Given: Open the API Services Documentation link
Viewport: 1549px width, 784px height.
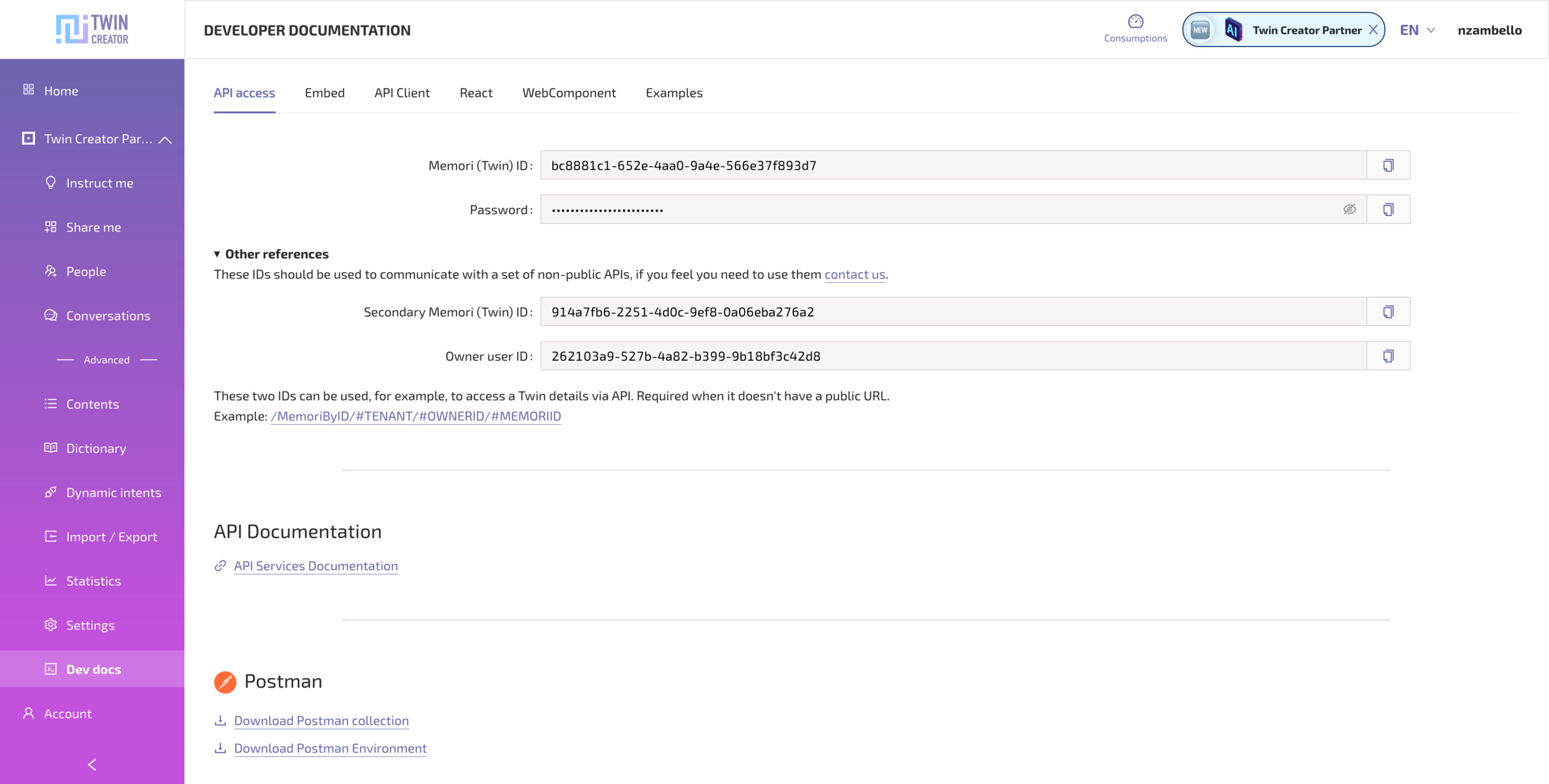Looking at the screenshot, I should (x=315, y=566).
